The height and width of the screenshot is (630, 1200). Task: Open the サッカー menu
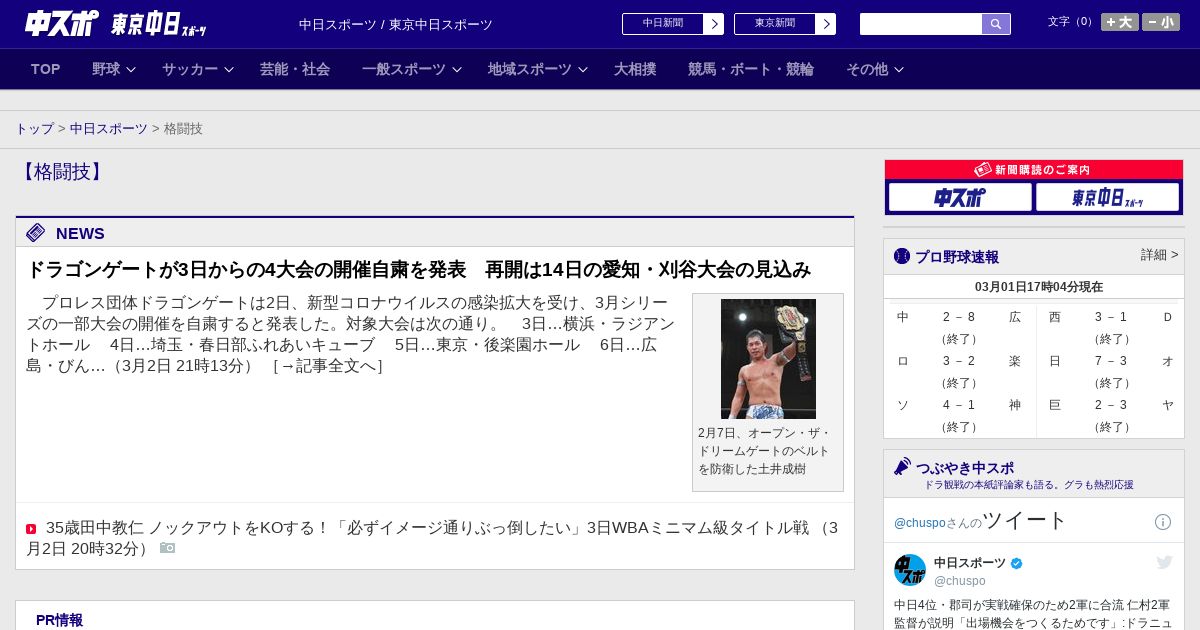[190, 69]
